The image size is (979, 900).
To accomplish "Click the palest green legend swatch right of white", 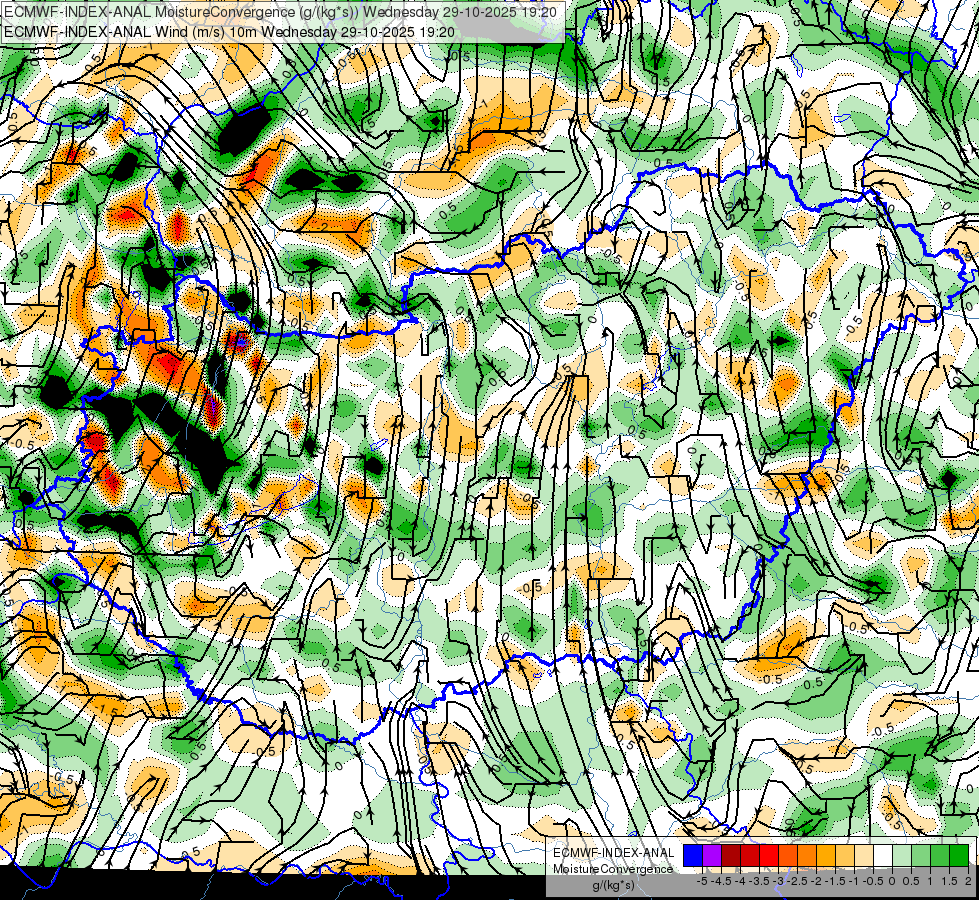I will click(902, 856).
